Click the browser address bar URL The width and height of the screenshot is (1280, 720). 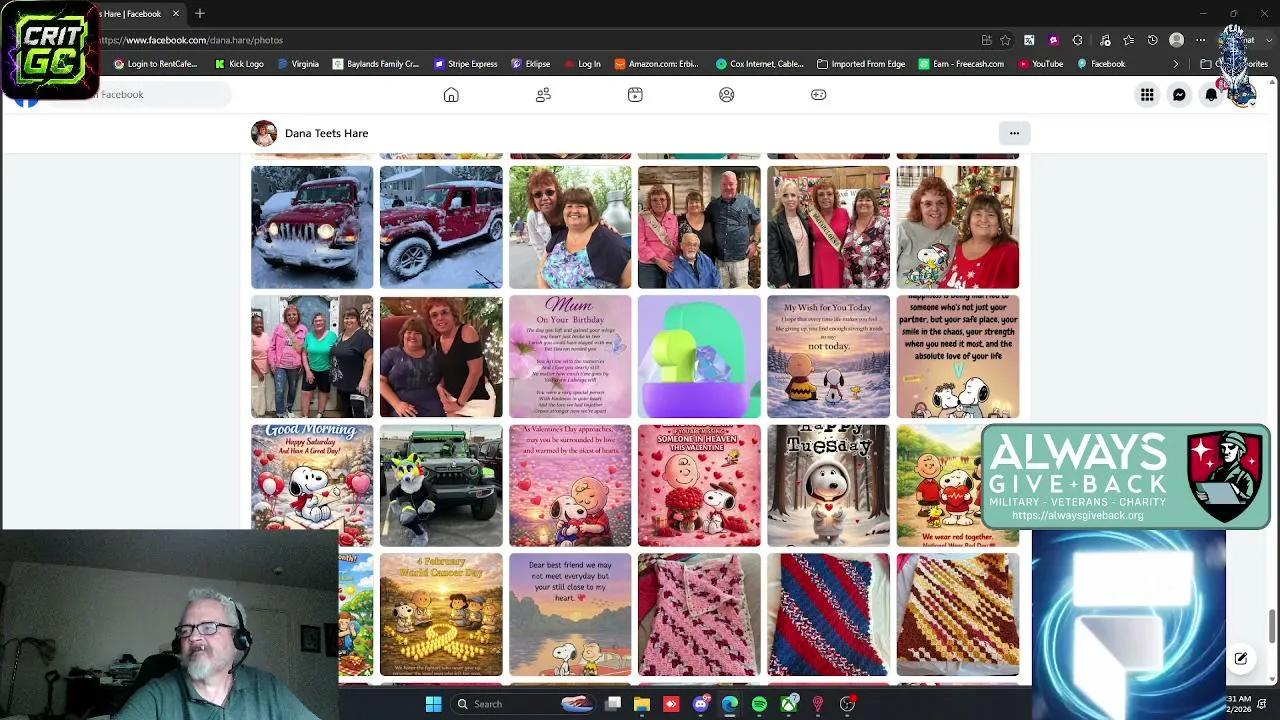pos(190,40)
